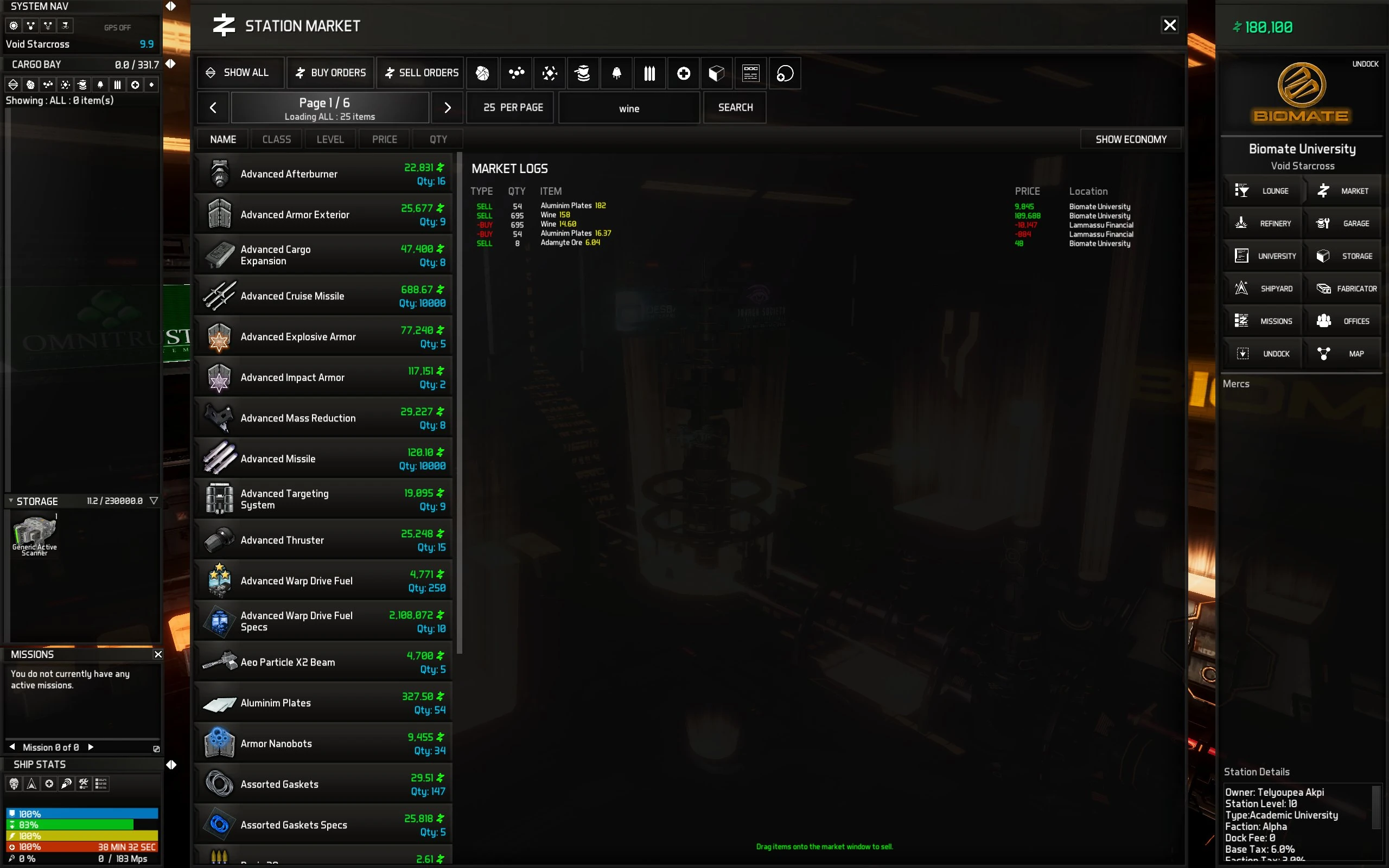The height and width of the screenshot is (868, 1389).
Task: Open the Shipyard station service
Action: click(x=1263, y=289)
